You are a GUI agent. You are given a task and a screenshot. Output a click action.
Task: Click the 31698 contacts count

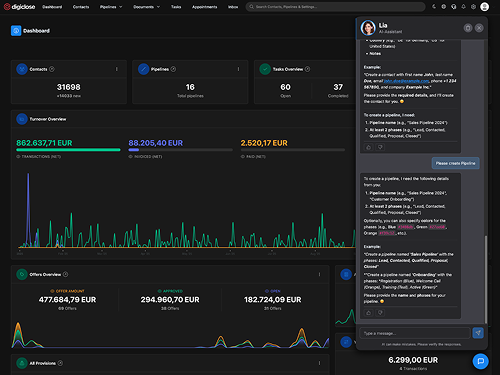(x=69, y=87)
